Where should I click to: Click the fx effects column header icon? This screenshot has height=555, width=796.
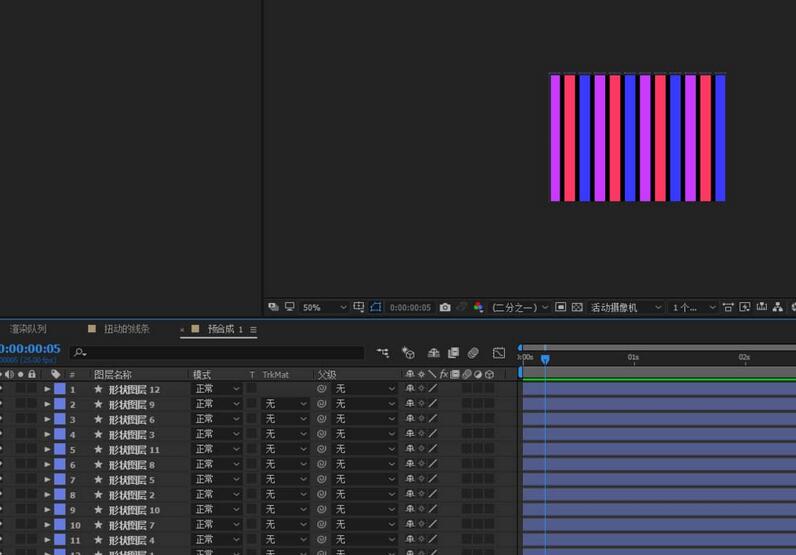(x=444, y=374)
